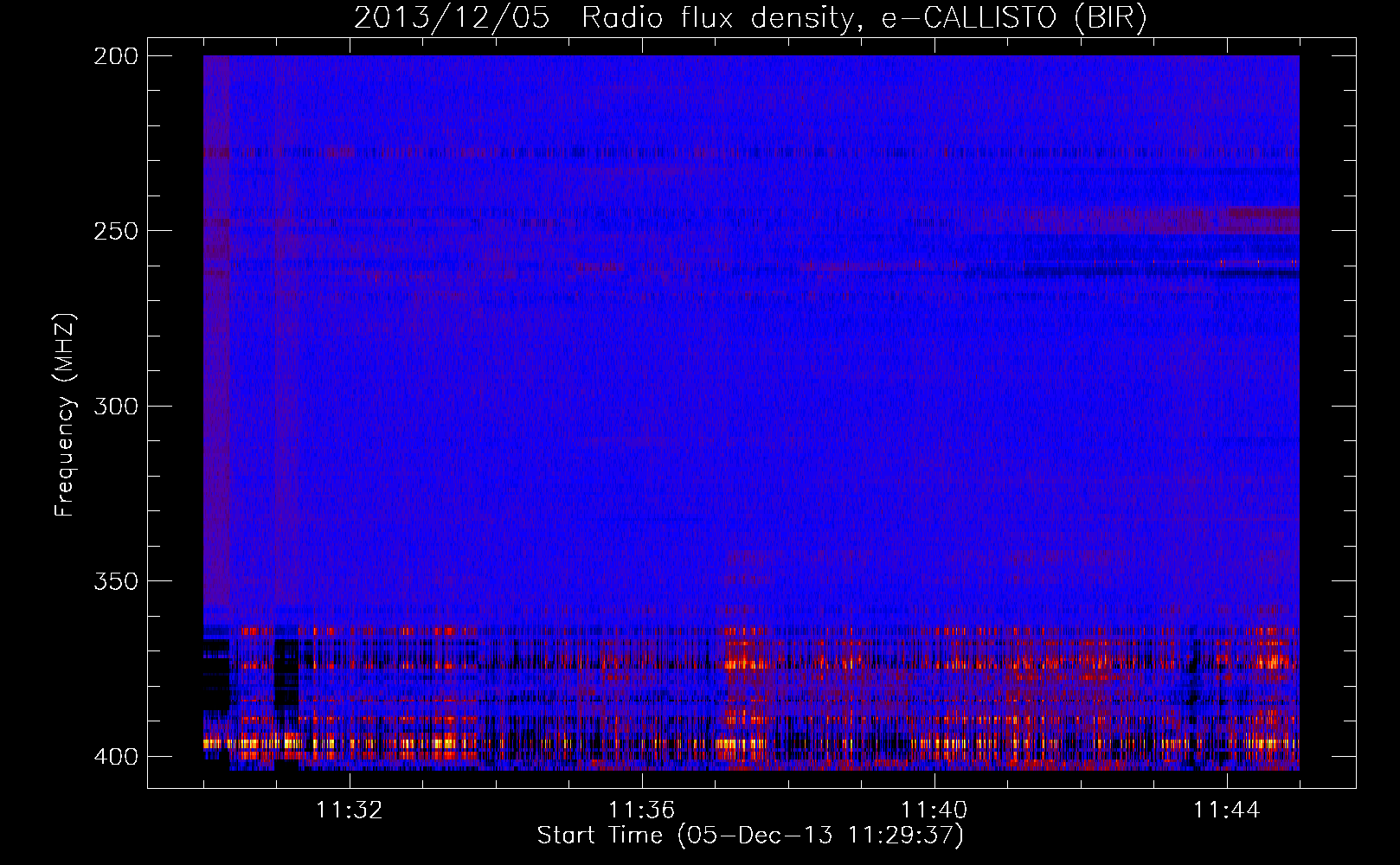Click the 11:32 time tick label
Screen dimensions: 1400x865
click(x=350, y=811)
